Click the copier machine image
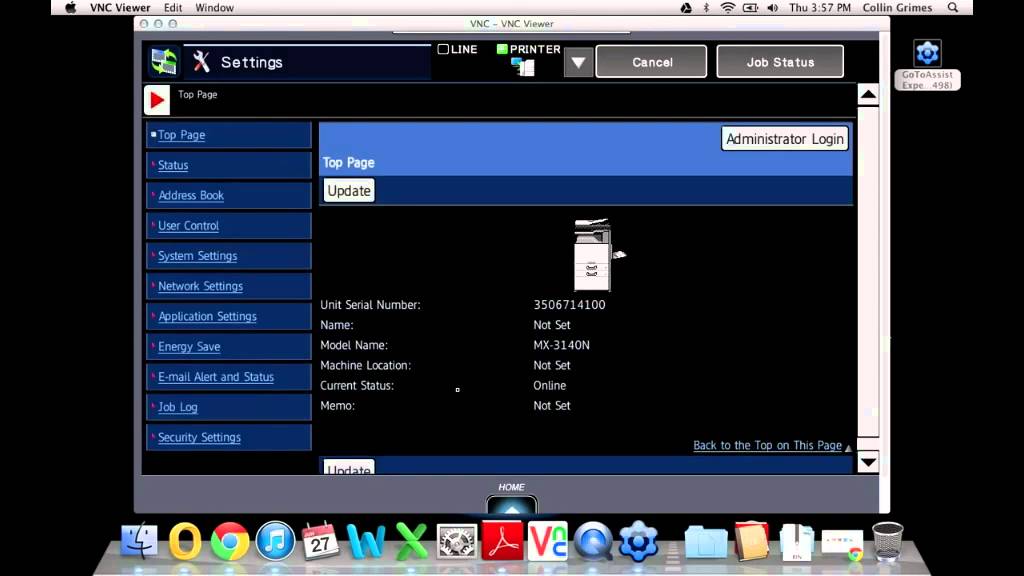The width and height of the screenshot is (1024, 576). [x=599, y=255]
